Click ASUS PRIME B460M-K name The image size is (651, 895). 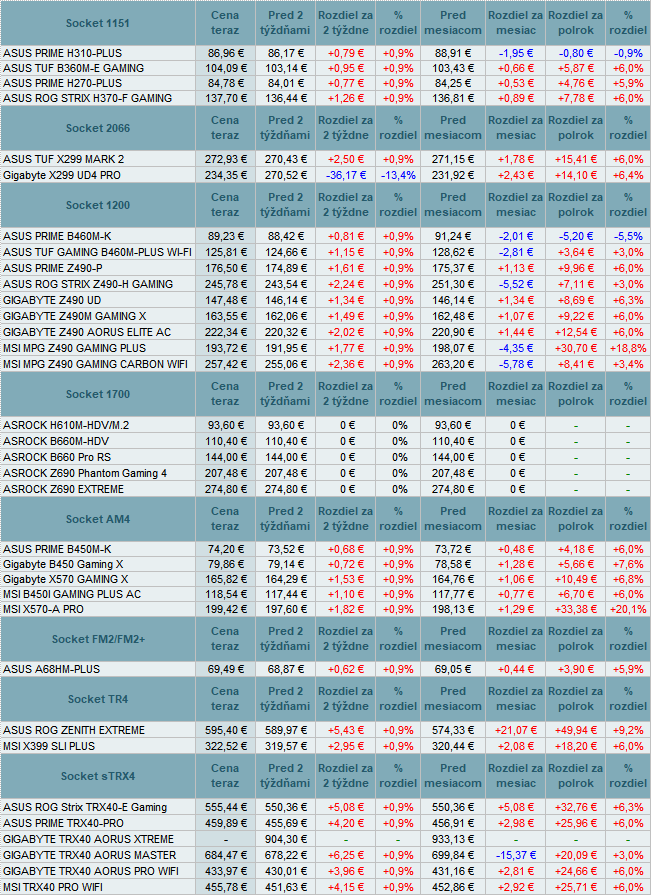[57, 236]
